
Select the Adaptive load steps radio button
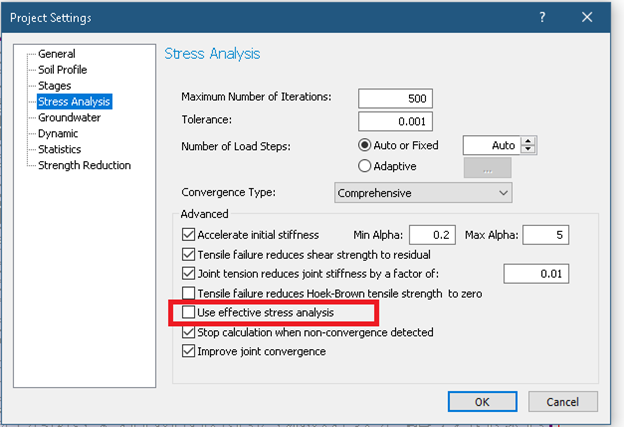pos(364,166)
